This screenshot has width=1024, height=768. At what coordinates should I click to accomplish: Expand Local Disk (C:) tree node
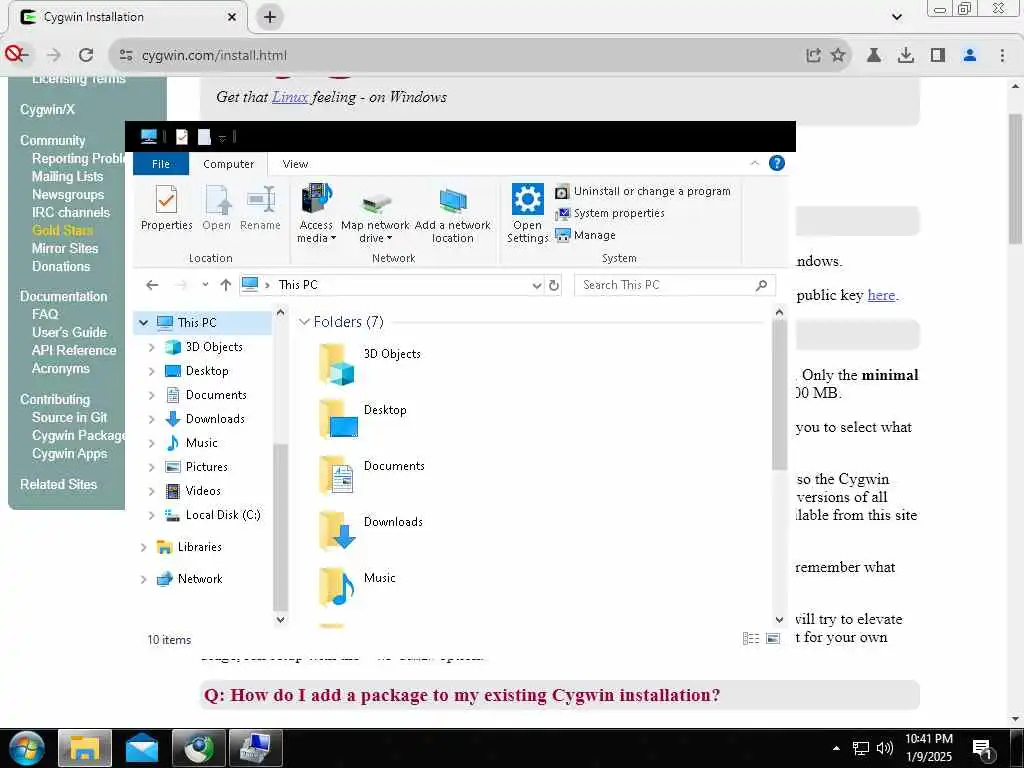pos(152,515)
